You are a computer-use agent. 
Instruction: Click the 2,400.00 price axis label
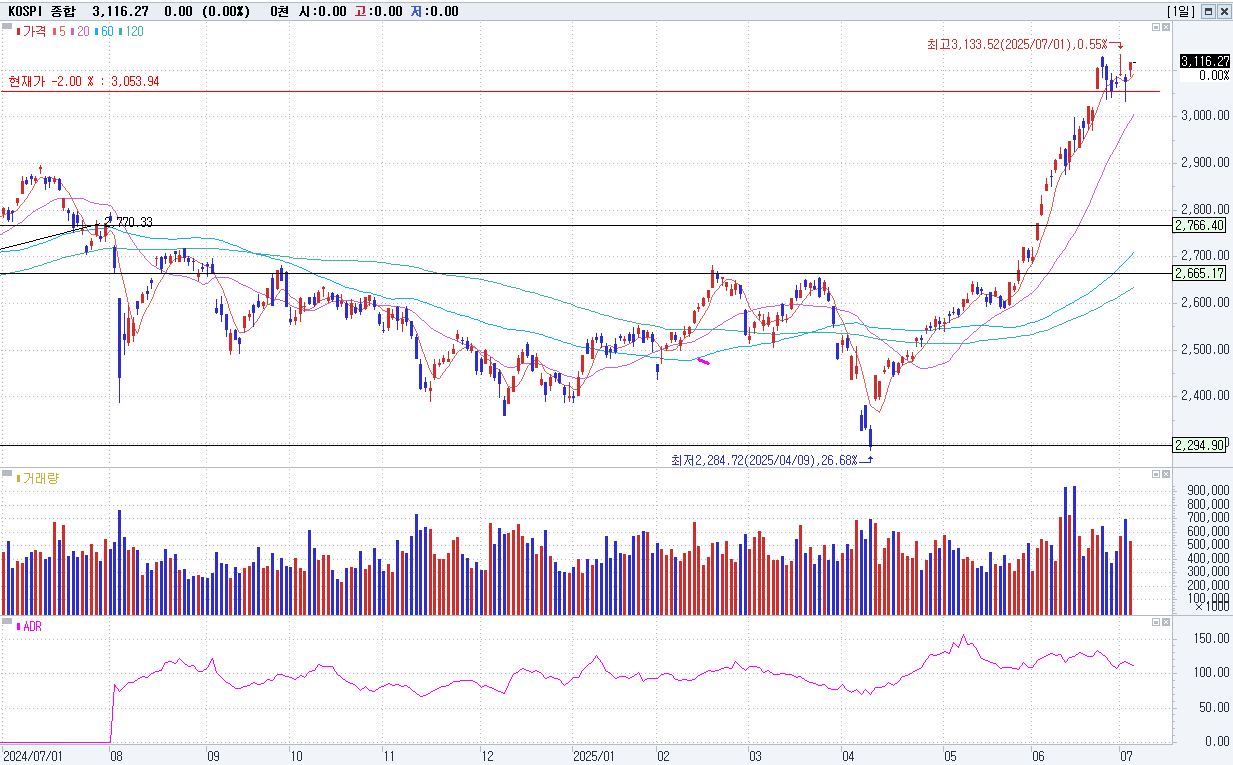click(x=1205, y=397)
